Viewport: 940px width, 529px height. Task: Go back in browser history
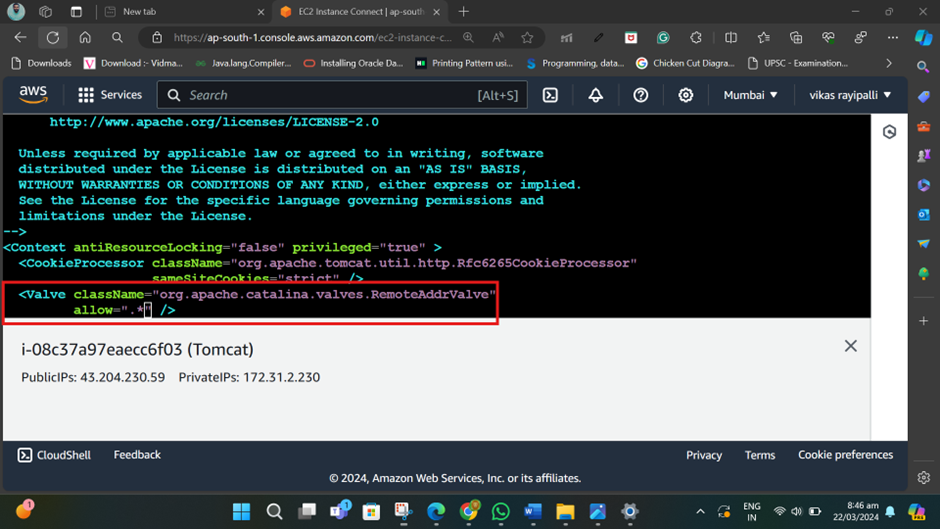(20, 38)
